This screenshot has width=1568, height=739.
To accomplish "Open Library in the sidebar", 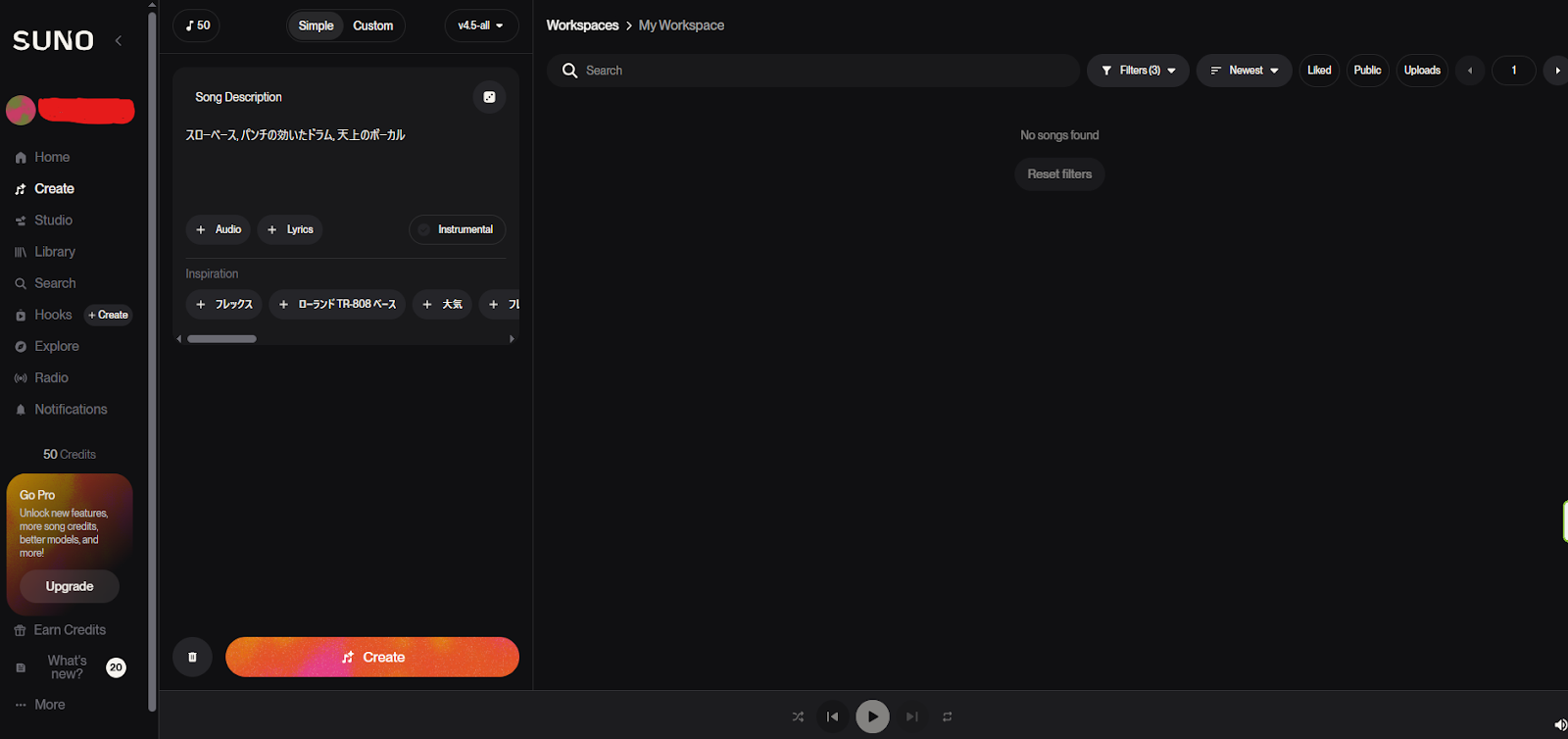I will 55,252.
